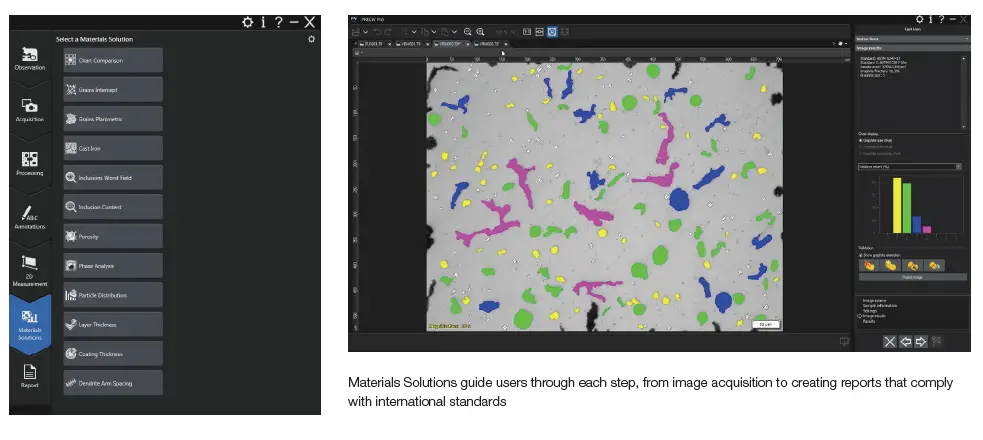Click the zoom out magnifier icon

click(467, 32)
